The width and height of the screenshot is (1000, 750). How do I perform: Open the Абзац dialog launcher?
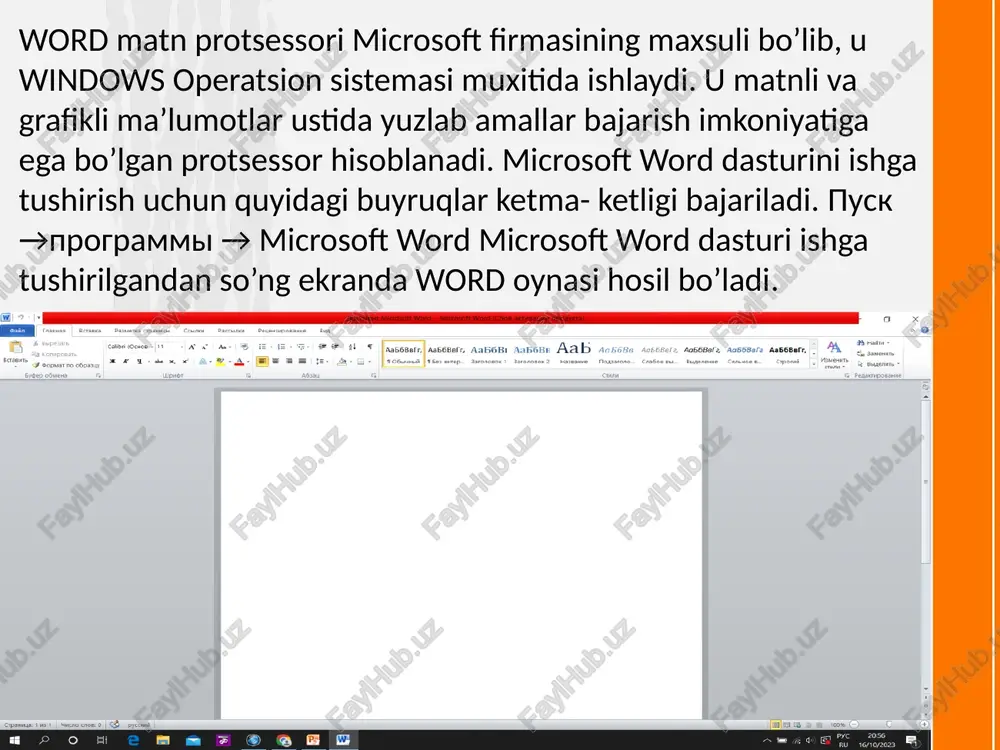click(374, 376)
